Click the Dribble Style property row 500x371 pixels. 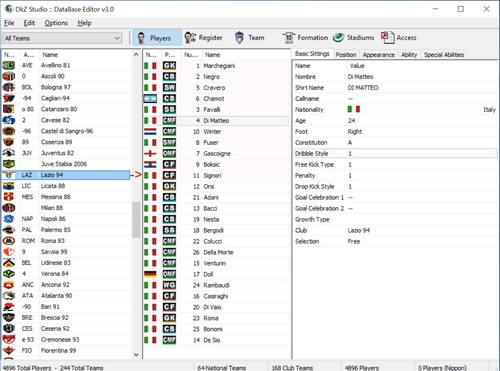coord(395,154)
